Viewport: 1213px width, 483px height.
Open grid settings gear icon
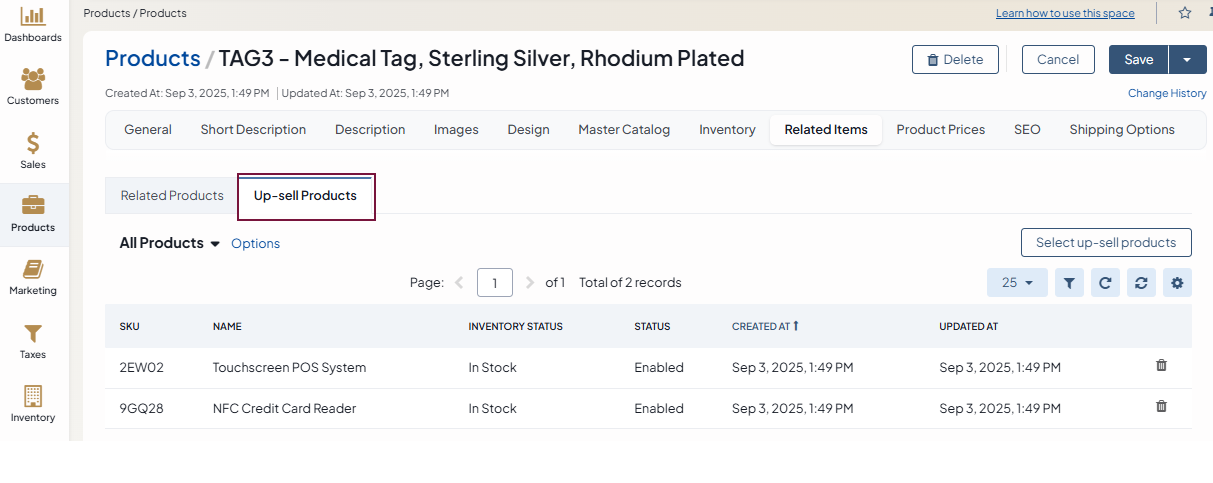pos(1177,283)
